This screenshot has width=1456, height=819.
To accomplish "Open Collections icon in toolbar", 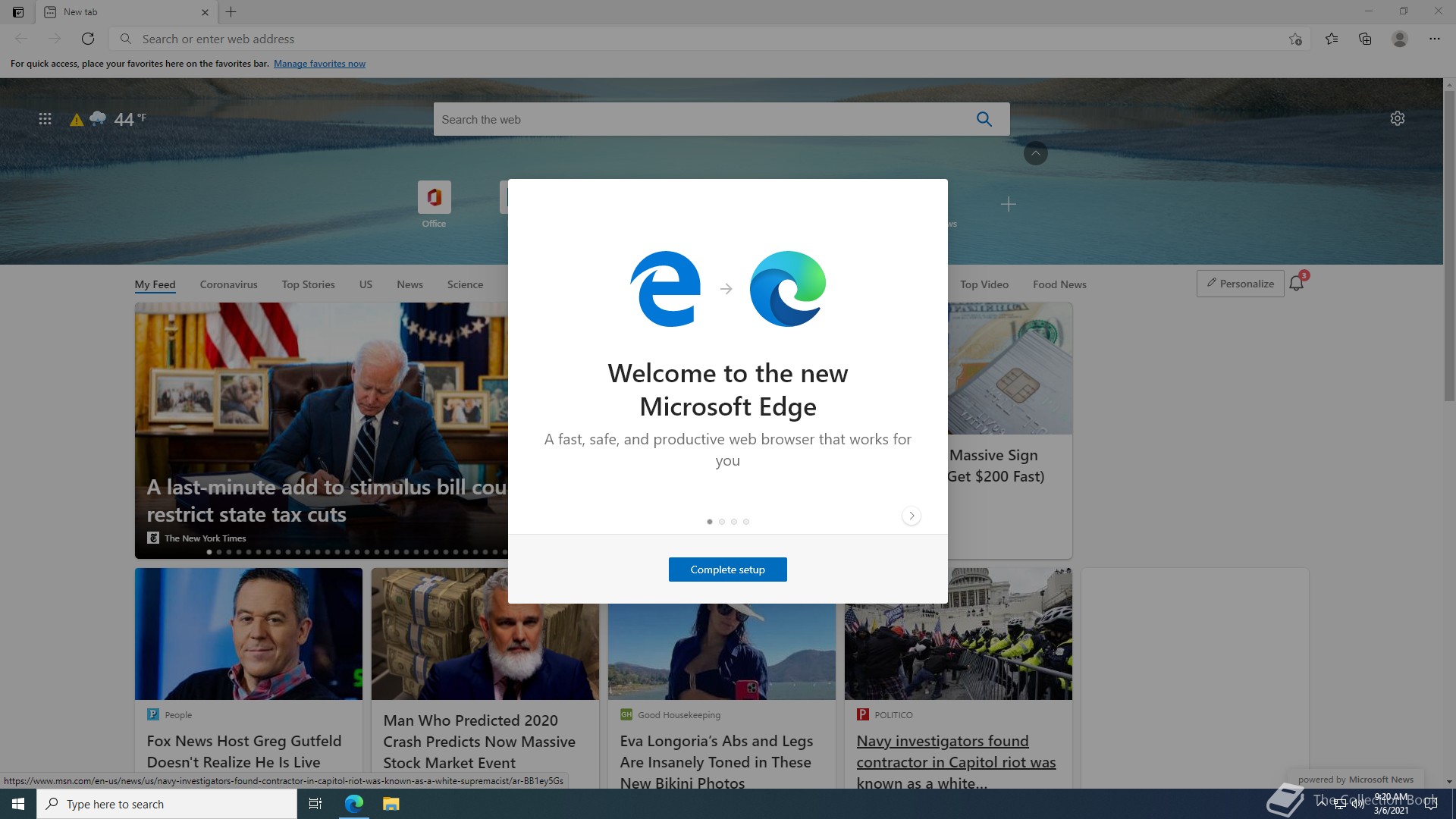I will 1365,39.
